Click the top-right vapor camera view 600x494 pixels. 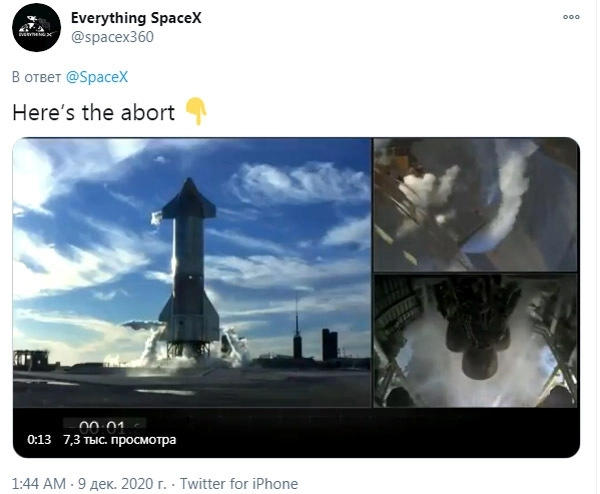475,205
